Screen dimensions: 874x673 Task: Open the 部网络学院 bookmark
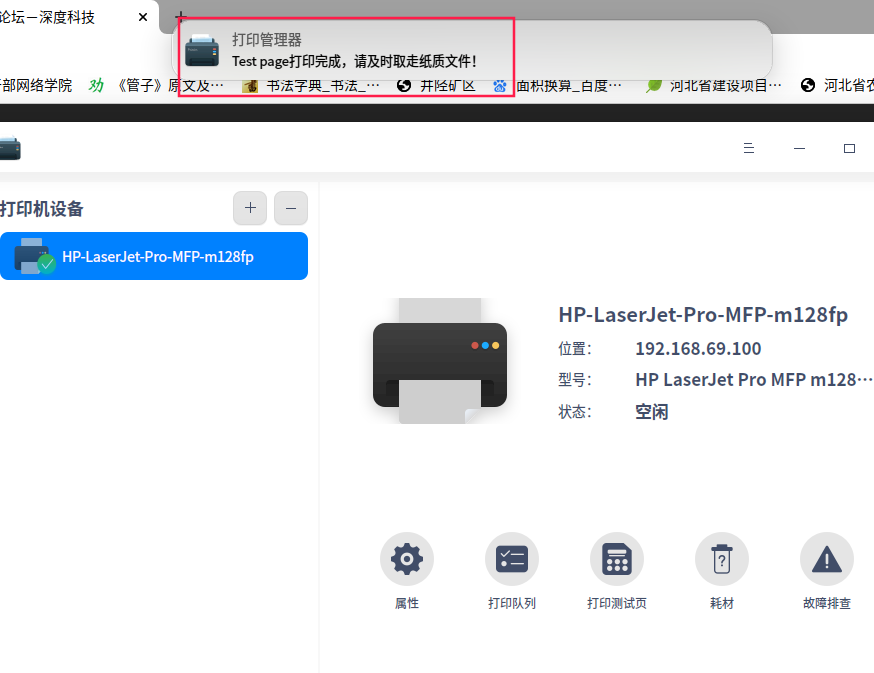(36, 85)
